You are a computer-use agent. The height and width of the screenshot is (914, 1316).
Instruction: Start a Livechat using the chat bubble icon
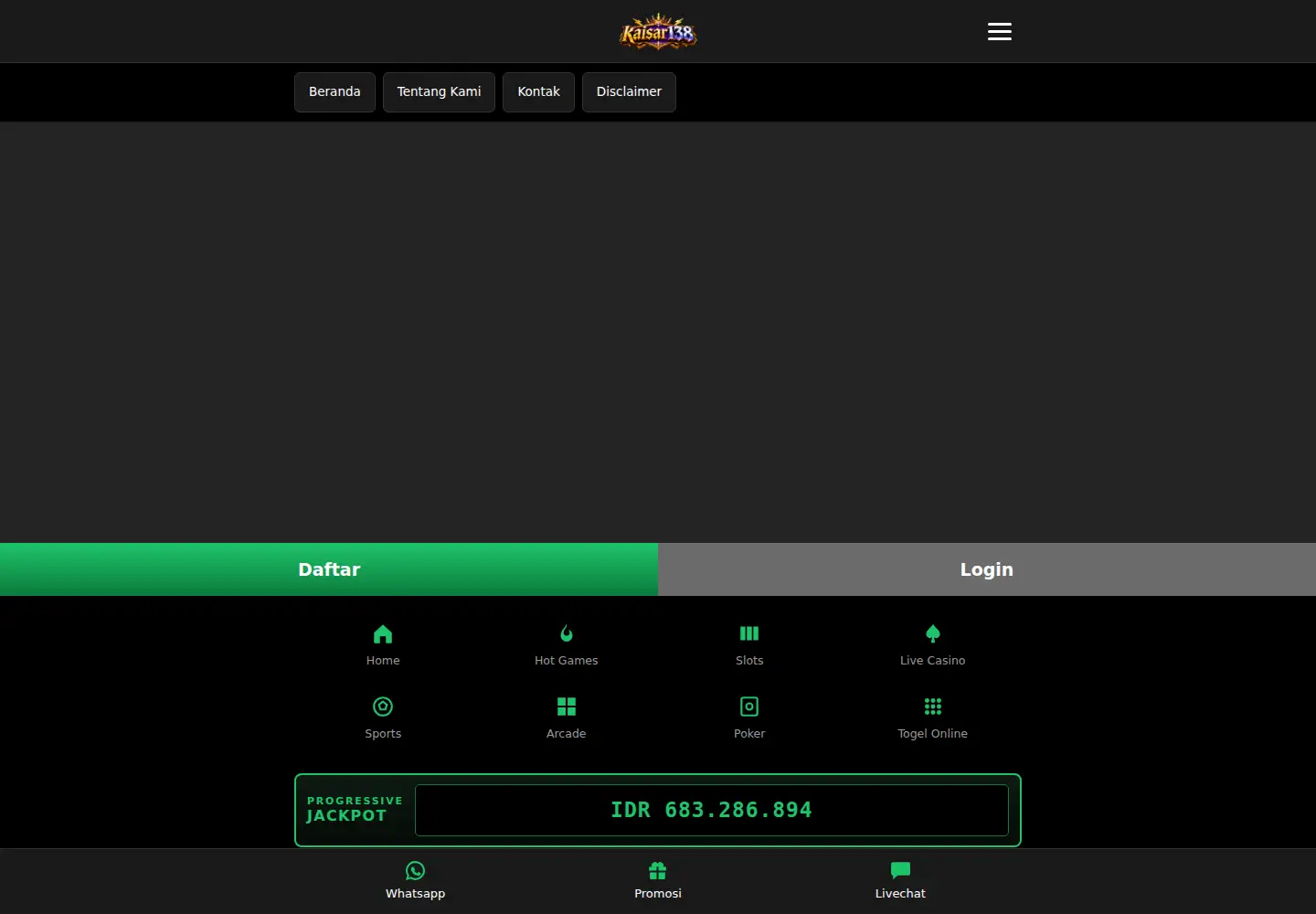(900, 871)
